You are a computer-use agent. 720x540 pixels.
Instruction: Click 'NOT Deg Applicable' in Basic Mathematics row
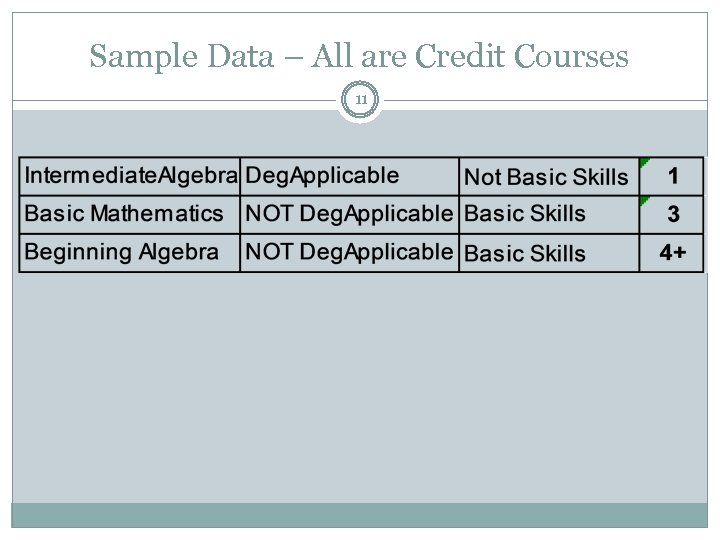(x=349, y=214)
